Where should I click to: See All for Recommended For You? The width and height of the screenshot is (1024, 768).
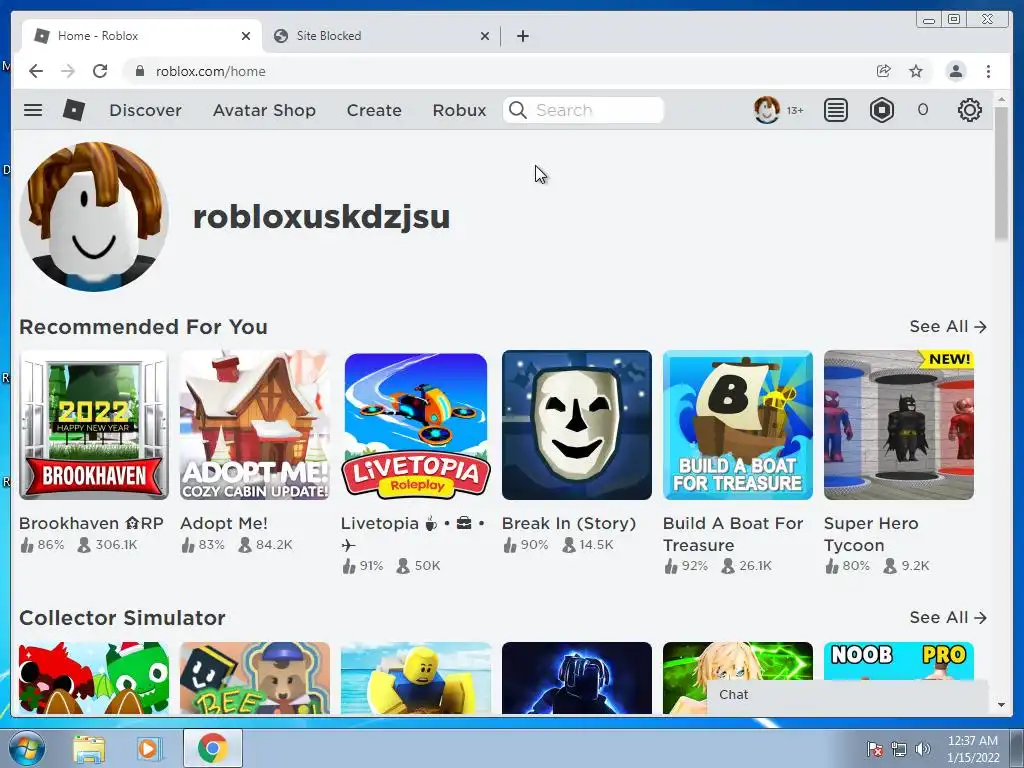[x=948, y=327]
